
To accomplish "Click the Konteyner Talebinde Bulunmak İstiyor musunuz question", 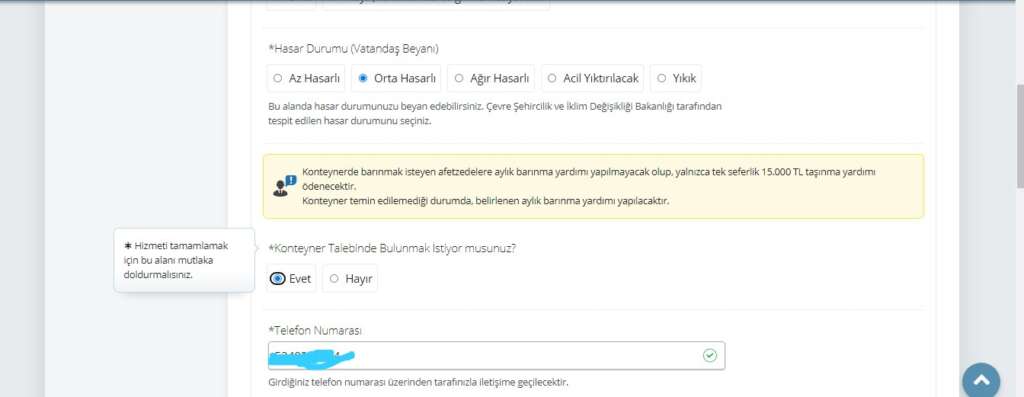I will tap(392, 248).
